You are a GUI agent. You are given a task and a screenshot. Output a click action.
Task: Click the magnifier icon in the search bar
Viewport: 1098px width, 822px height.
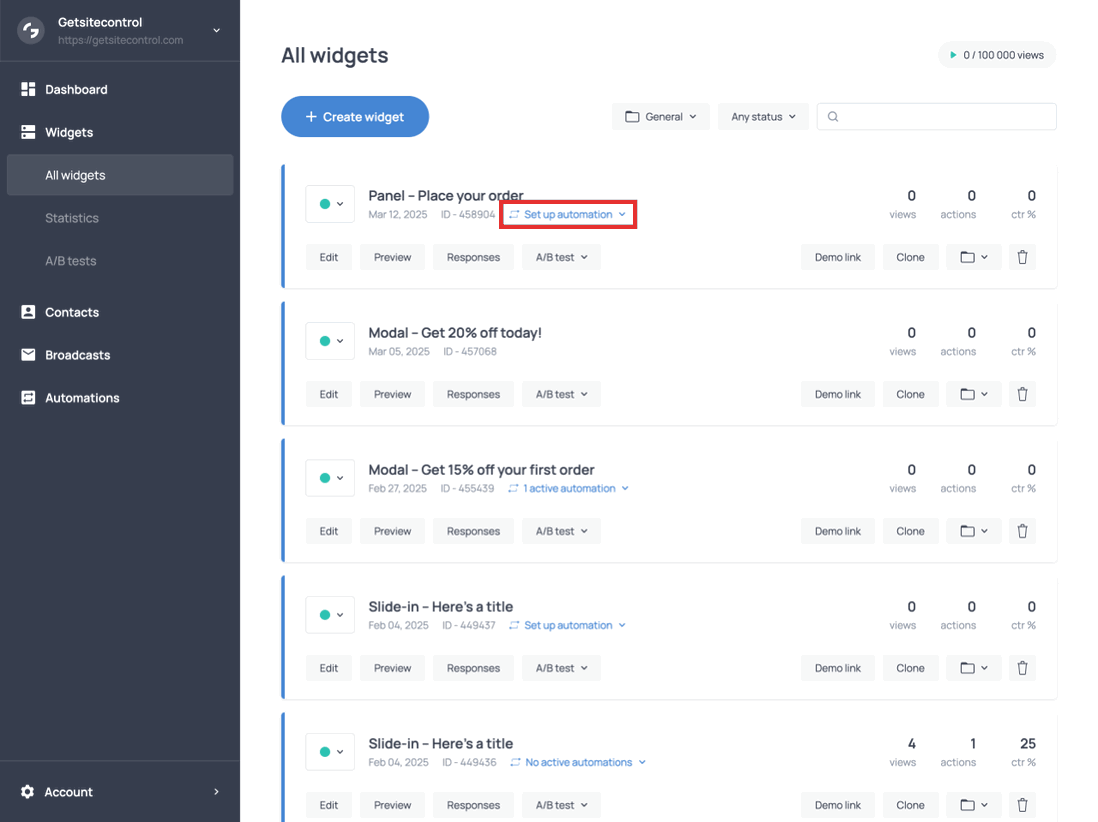coord(832,117)
